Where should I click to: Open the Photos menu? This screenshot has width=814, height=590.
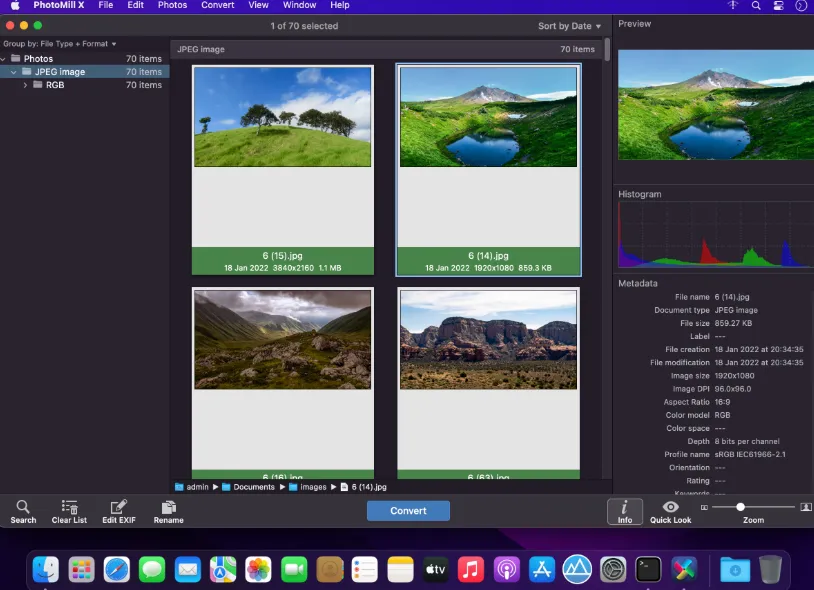tap(172, 5)
